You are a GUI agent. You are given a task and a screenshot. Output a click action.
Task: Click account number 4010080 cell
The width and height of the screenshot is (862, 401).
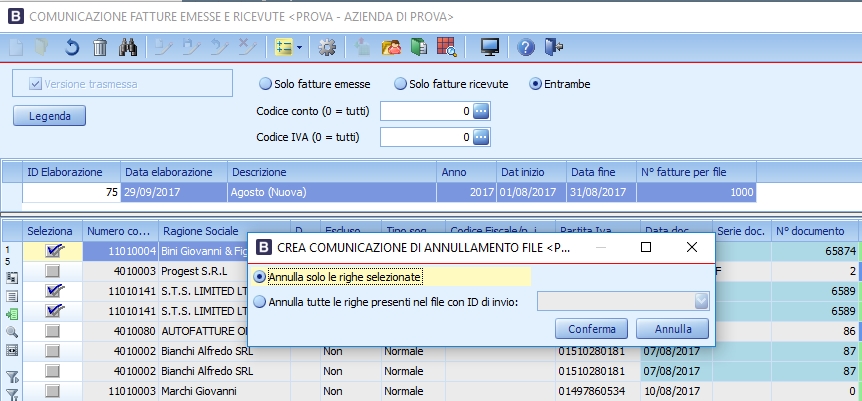[120, 331]
